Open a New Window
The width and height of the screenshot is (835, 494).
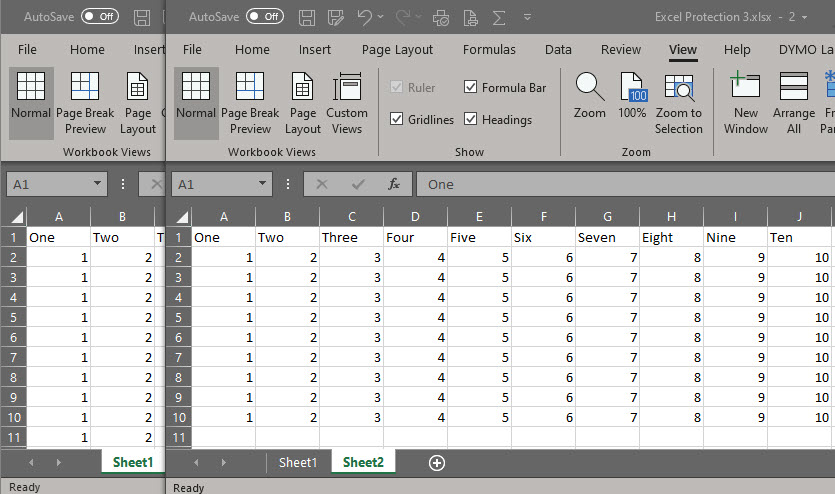click(746, 103)
